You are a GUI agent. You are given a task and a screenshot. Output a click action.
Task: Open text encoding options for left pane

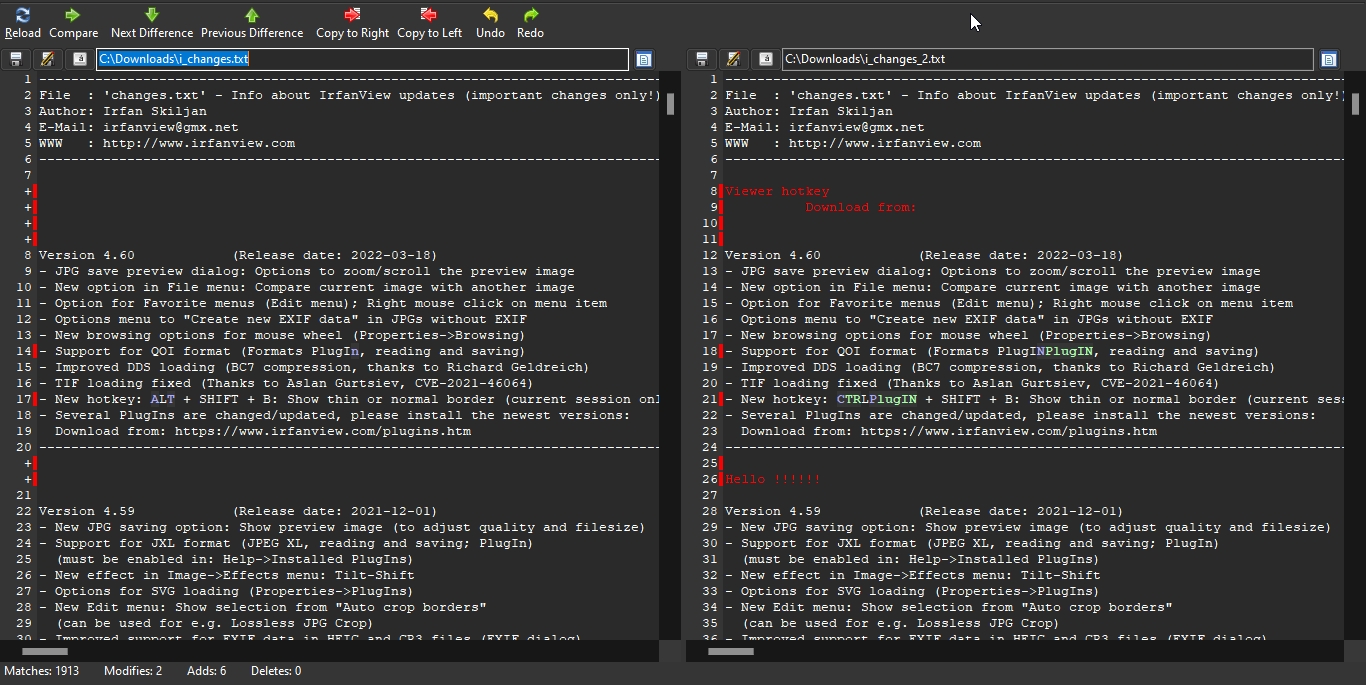(x=79, y=59)
